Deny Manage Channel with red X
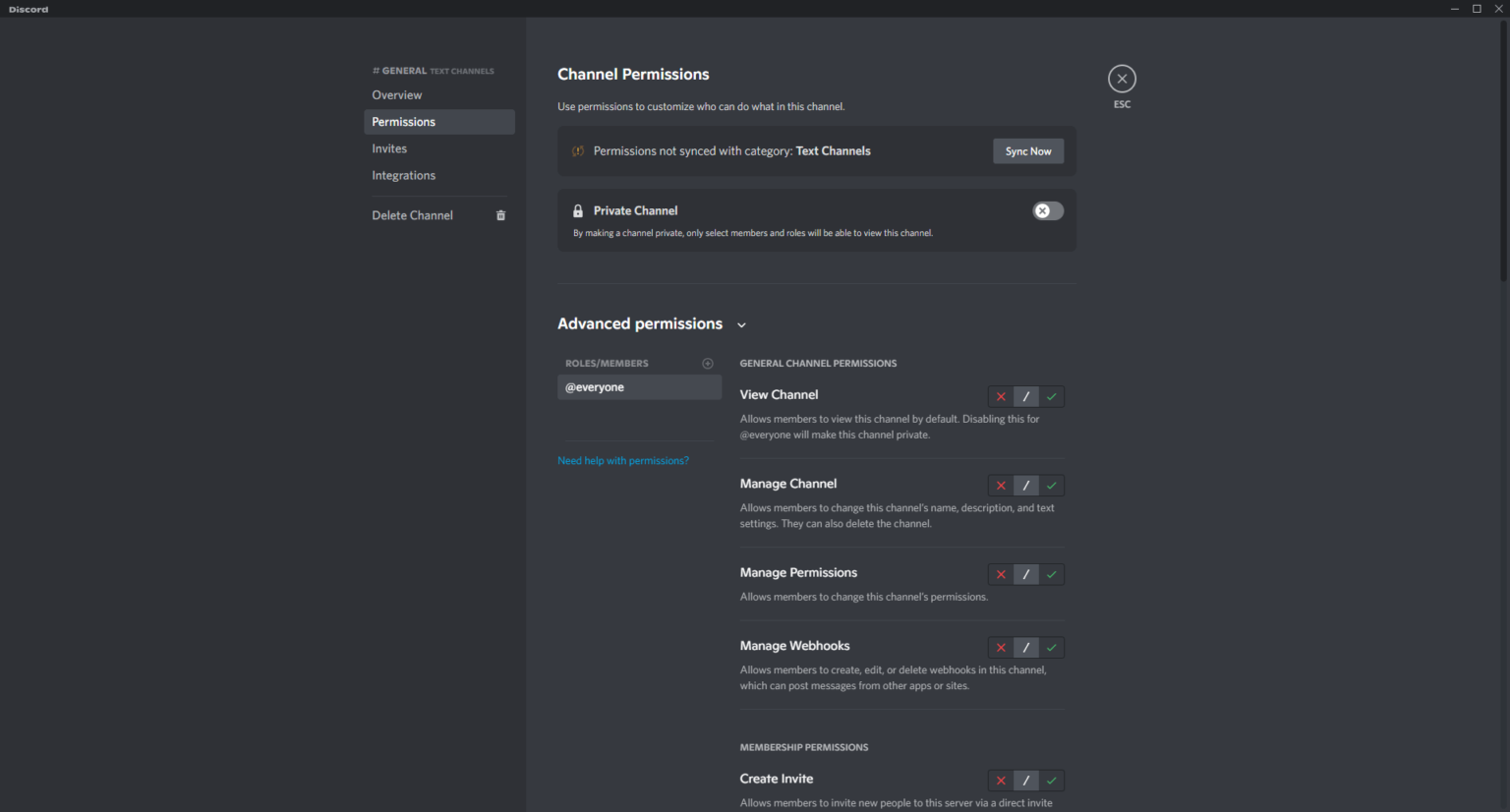The width and height of the screenshot is (1510, 812). 1001,486
